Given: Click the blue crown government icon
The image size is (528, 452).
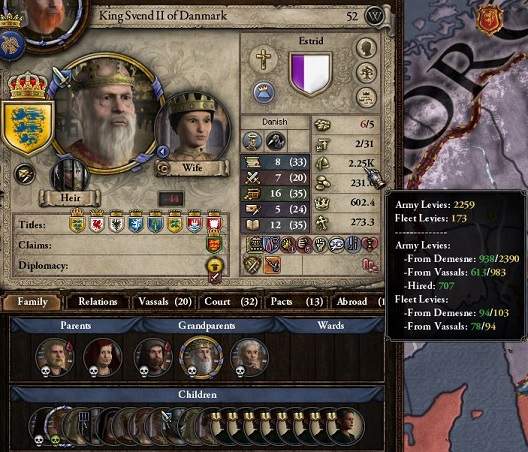Looking at the screenshot, I should point(263,92).
